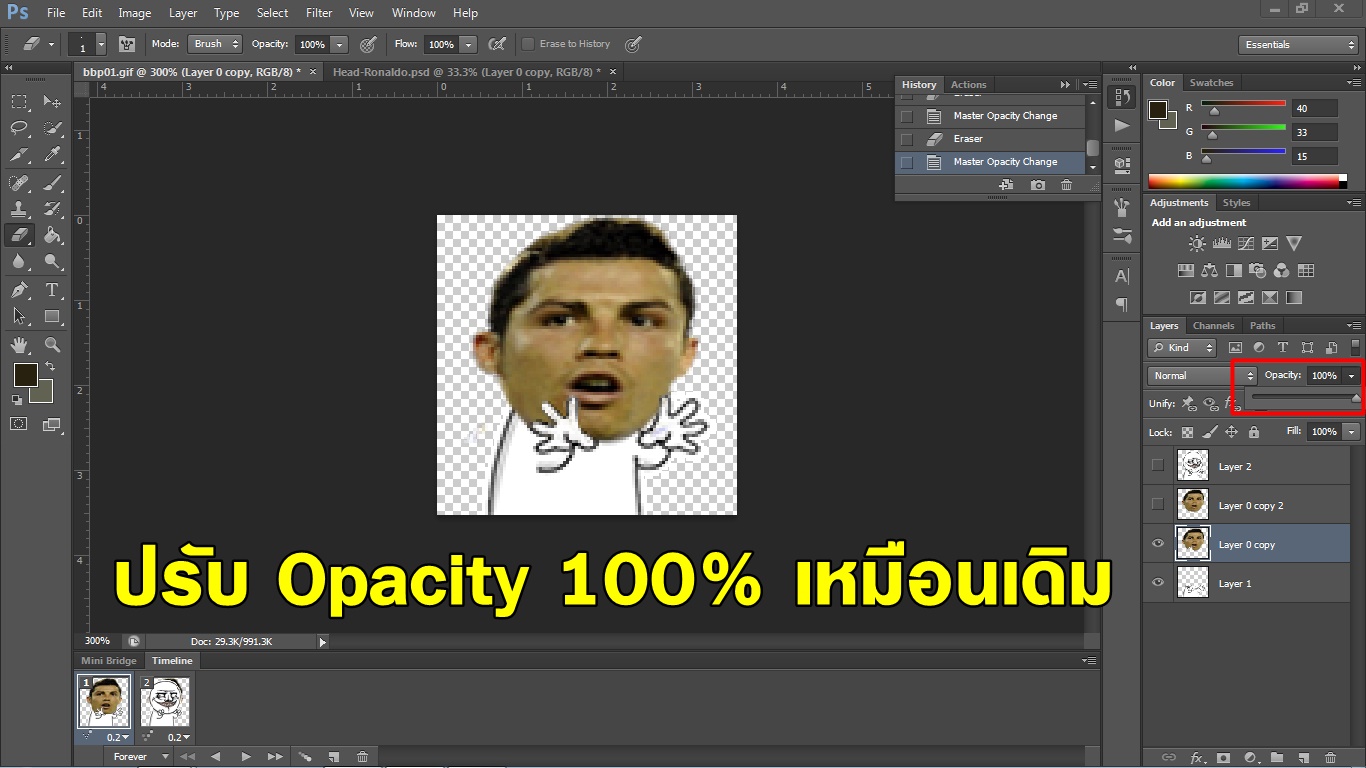Image resolution: width=1366 pixels, height=768 pixels.
Task: Select the first animation frame
Action: click(104, 701)
